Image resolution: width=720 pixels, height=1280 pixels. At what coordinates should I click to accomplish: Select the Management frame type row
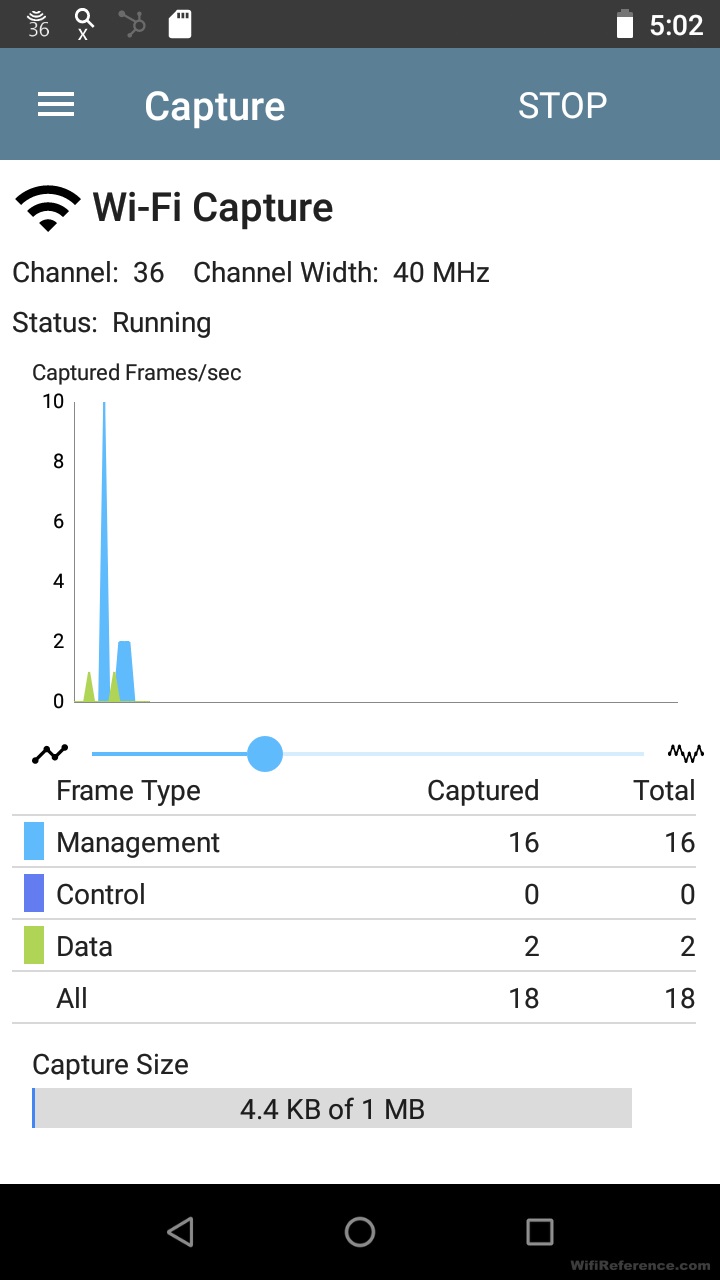coord(360,842)
